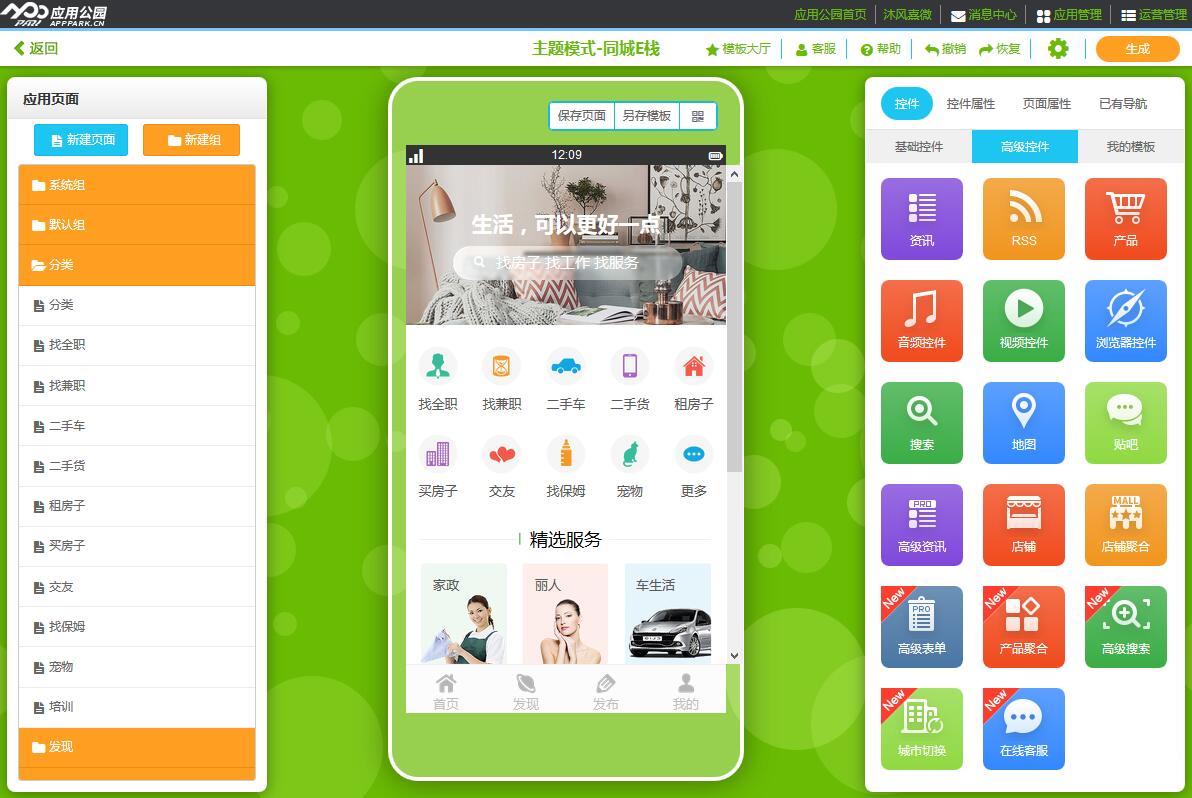
Task: Switch to the 页面属性 tab
Action: [1046, 103]
